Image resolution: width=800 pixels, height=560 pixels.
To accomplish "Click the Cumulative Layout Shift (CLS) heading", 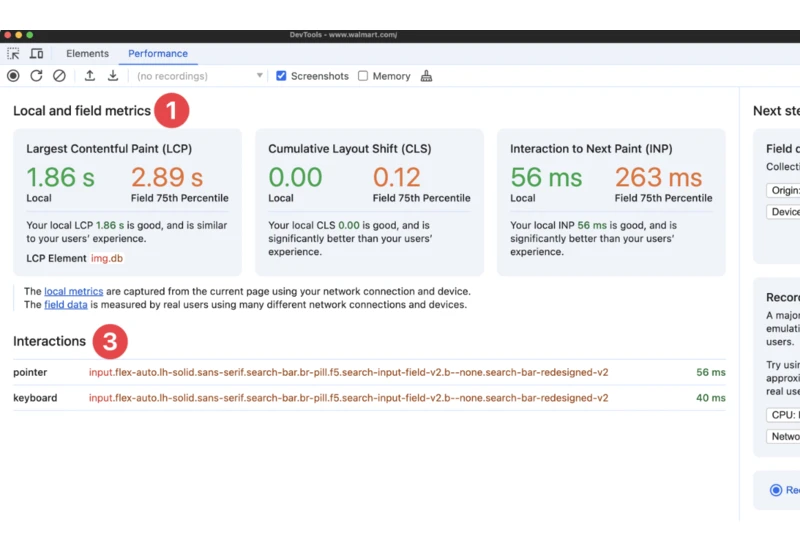I will click(350, 149).
